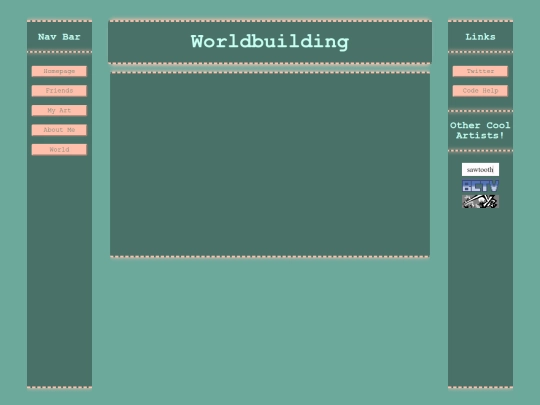The width and height of the screenshot is (540, 405).
Task: Click the sawtooth artist badge
Action: [480, 169]
